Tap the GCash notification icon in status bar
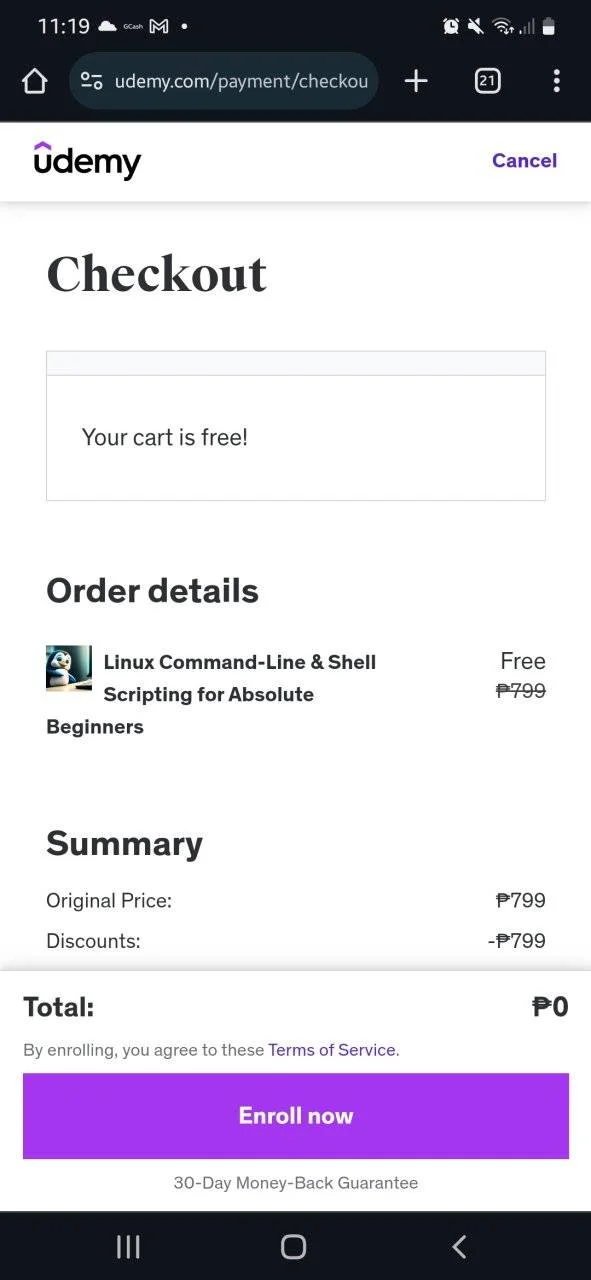The width and height of the screenshot is (591, 1280). click(x=132, y=26)
